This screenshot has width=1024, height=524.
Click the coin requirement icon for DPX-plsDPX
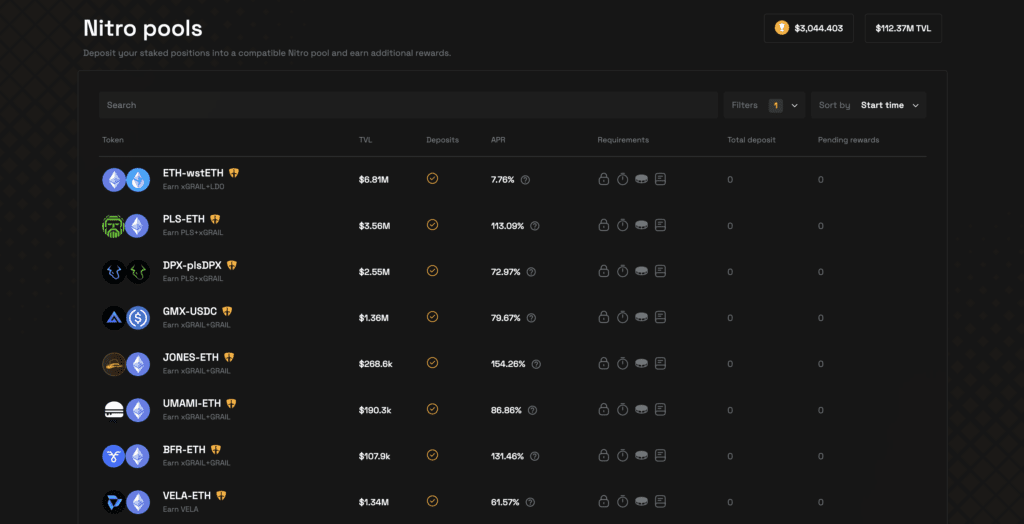coord(641,271)
